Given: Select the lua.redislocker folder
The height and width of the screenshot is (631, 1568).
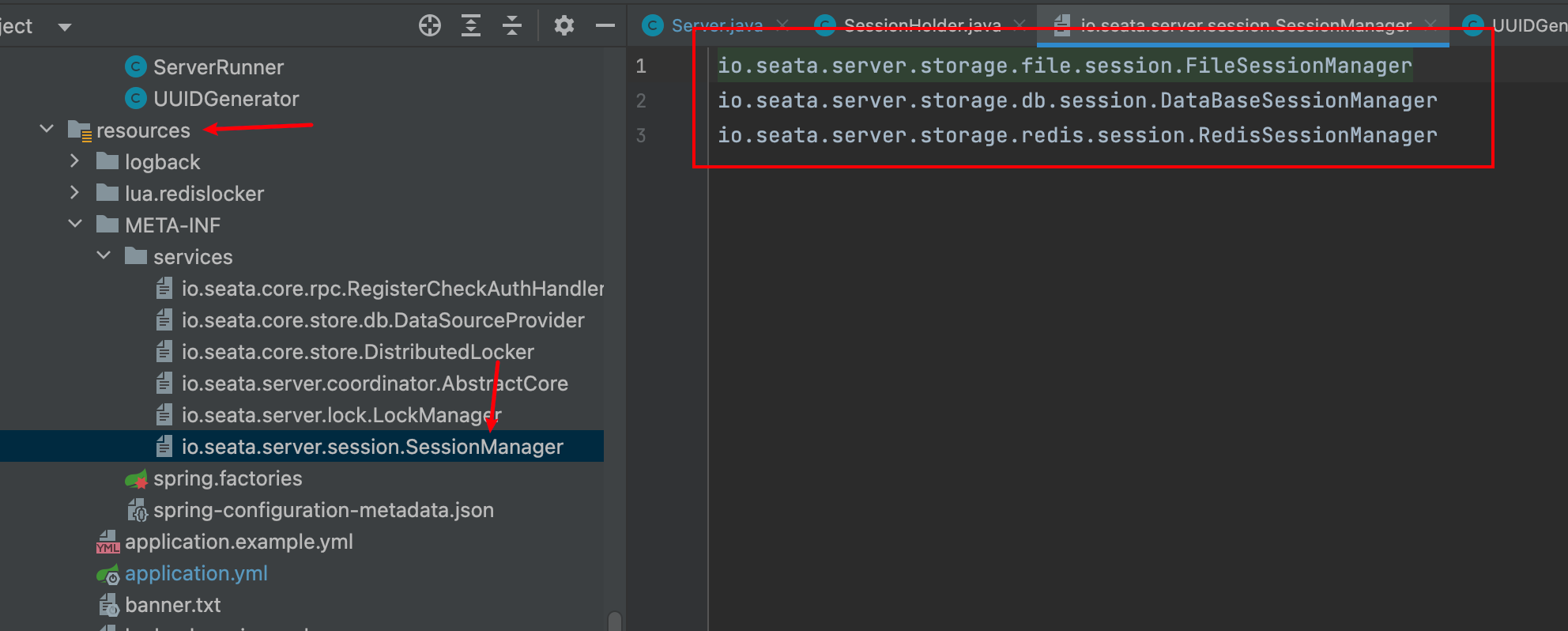Looking at the screenshot, I should 194,194.
